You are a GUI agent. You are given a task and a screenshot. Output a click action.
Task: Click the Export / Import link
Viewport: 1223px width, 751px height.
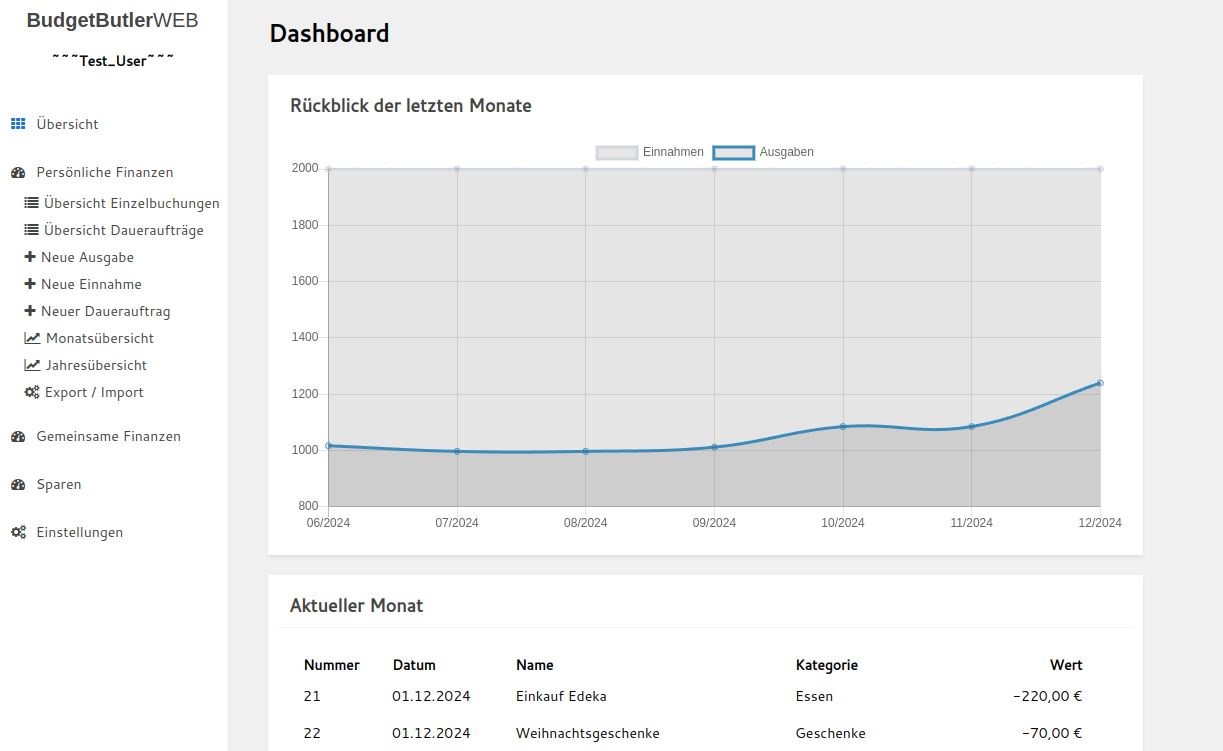[x=94, y=392]
